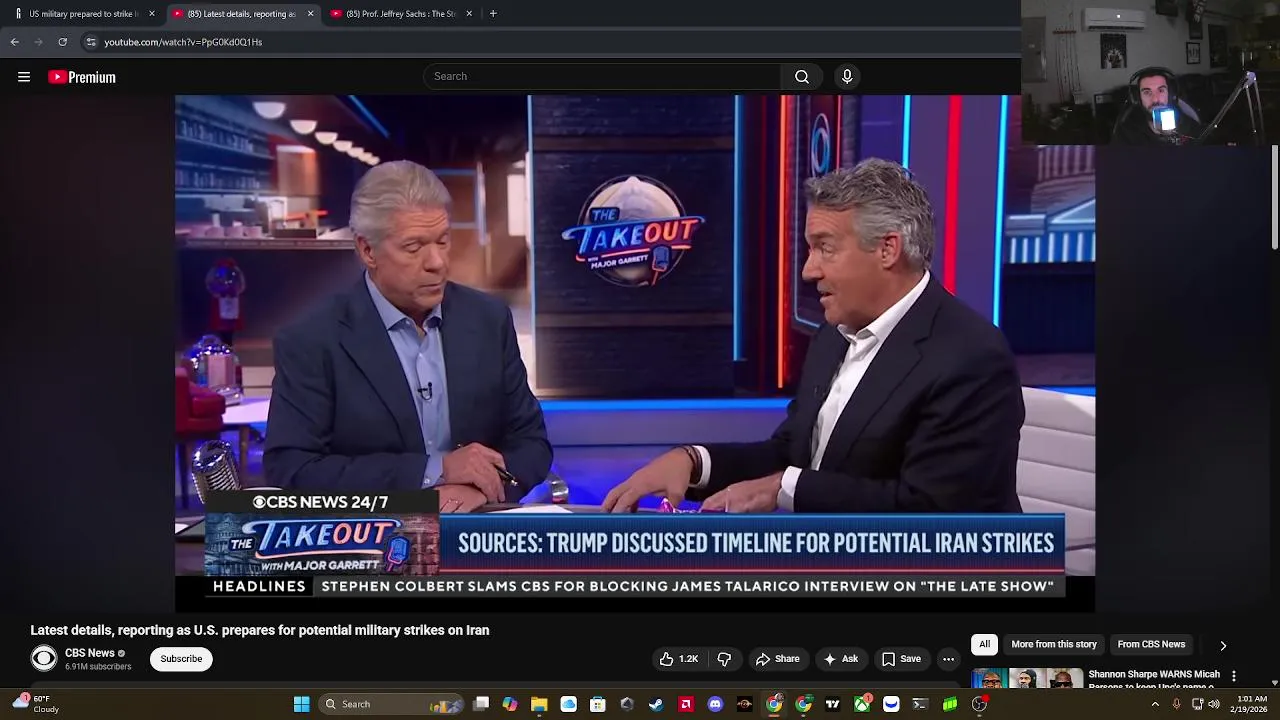Save the video to a playlist
Screen dimensions: 1280x720
[x=901, y=659]
